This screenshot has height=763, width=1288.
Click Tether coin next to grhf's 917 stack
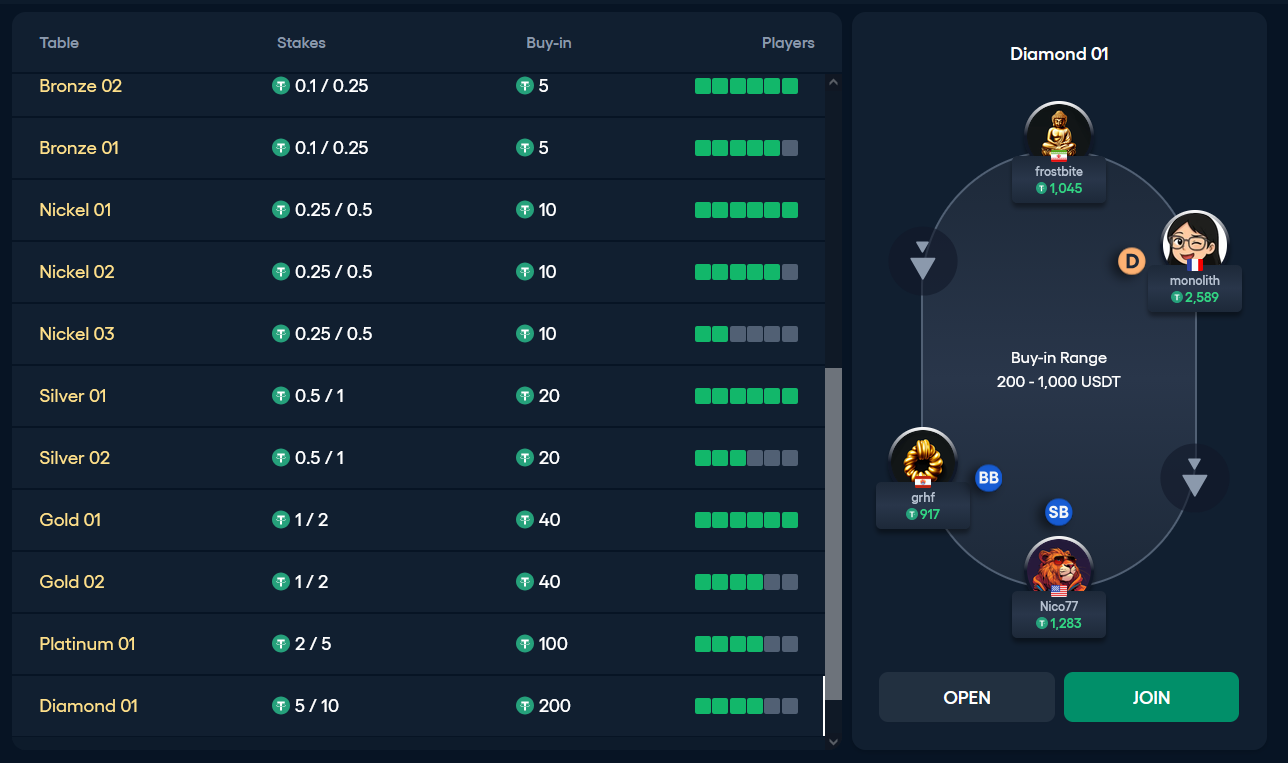click(911, 514)
